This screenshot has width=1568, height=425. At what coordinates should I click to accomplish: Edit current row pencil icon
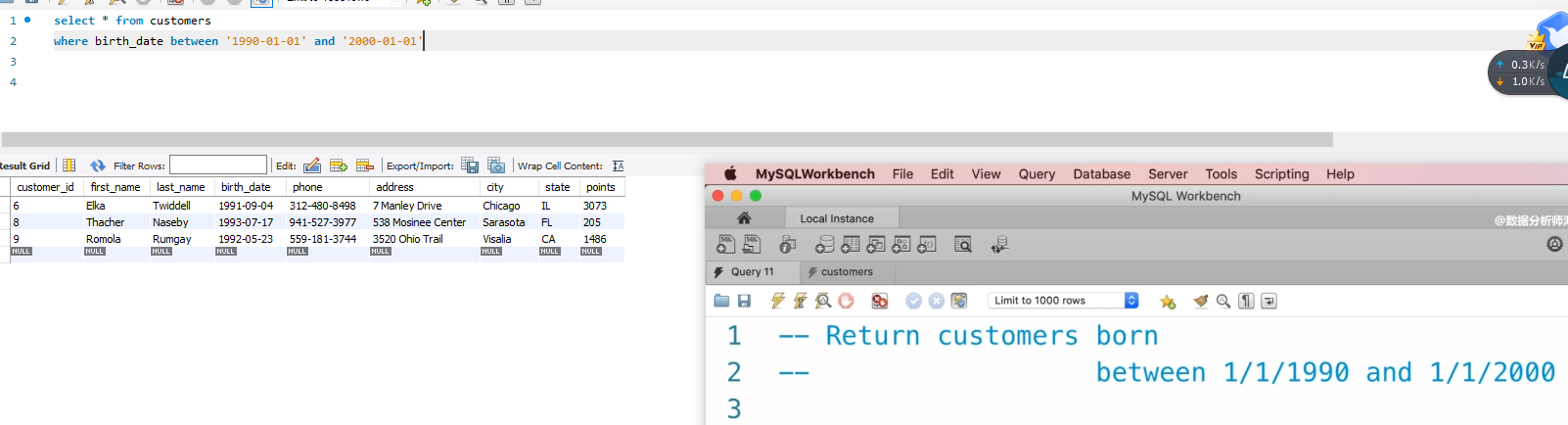pyautogui.click(x=312, y=165)
